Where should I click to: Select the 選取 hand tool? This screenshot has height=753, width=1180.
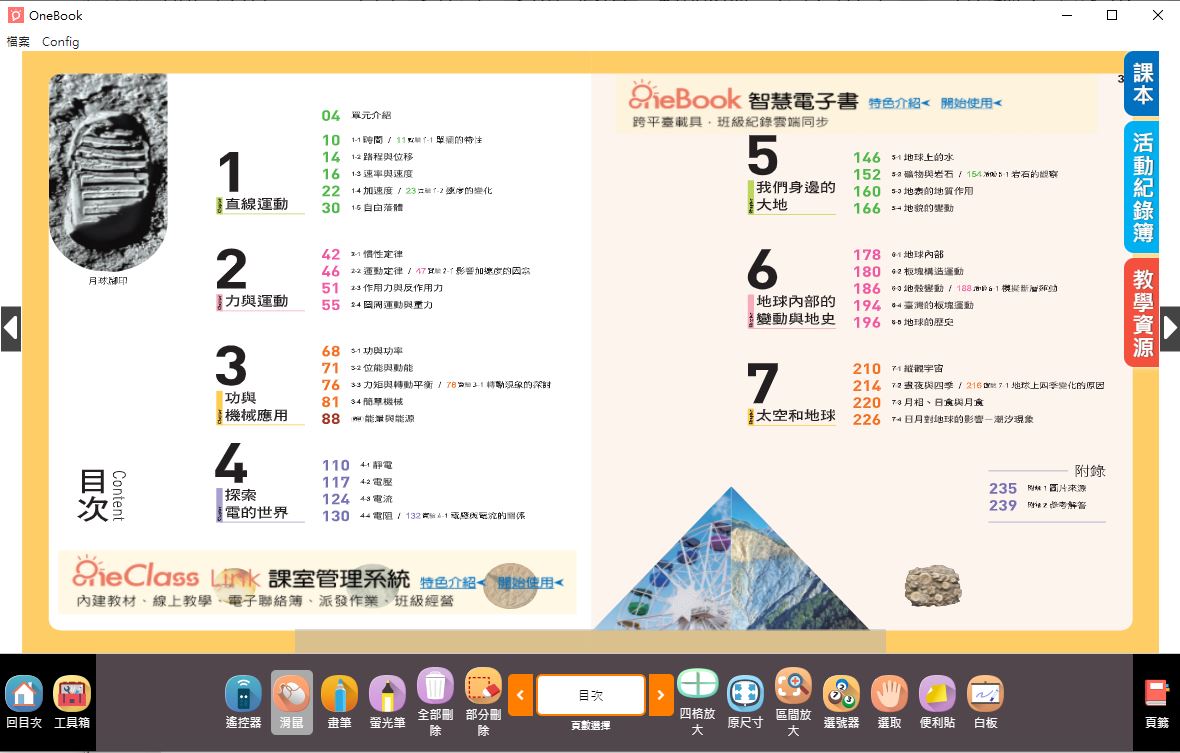click(x=890, y=702)
